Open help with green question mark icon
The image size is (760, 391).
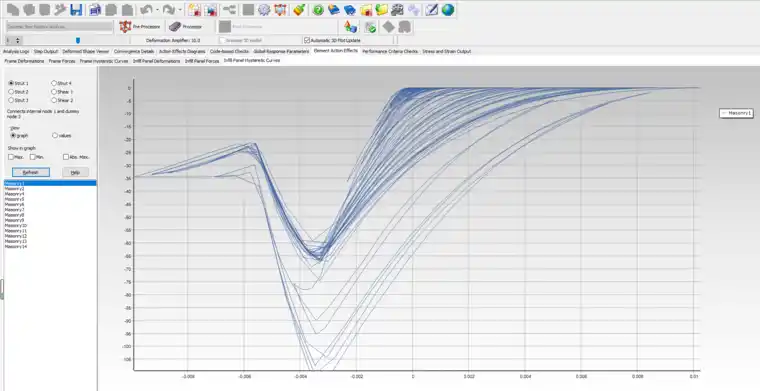[x=318, y=9]
